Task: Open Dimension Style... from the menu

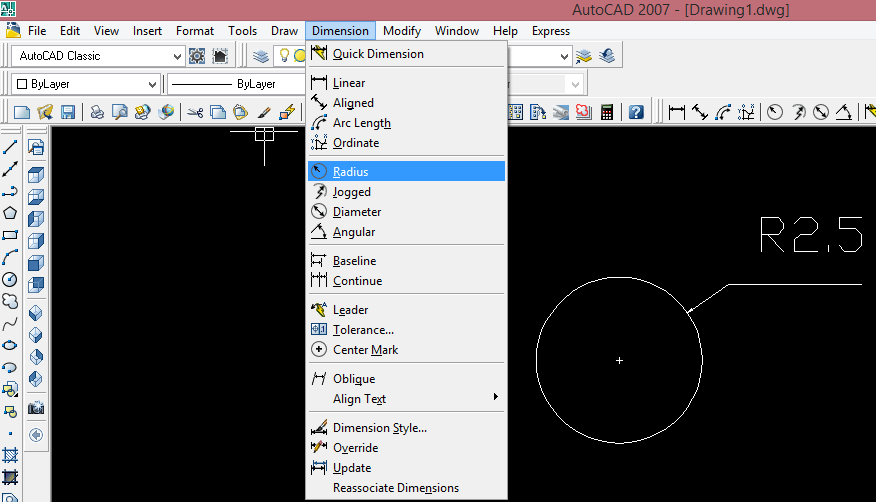Action: click(x=407, y=428)
